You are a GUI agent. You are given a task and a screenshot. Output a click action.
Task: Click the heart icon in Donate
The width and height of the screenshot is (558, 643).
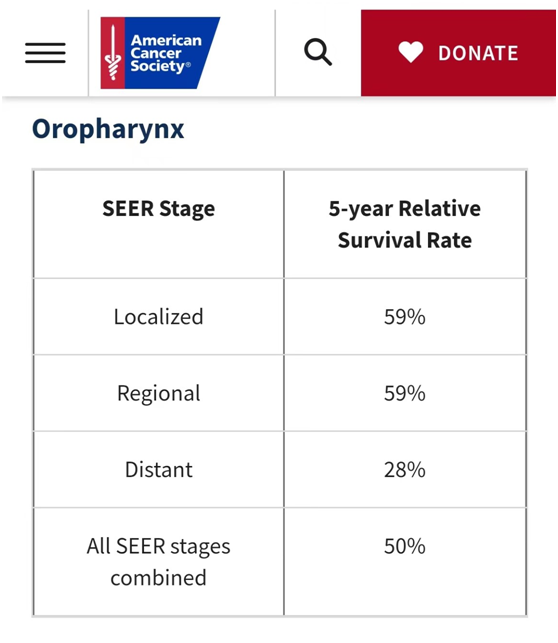coord(410,53)
